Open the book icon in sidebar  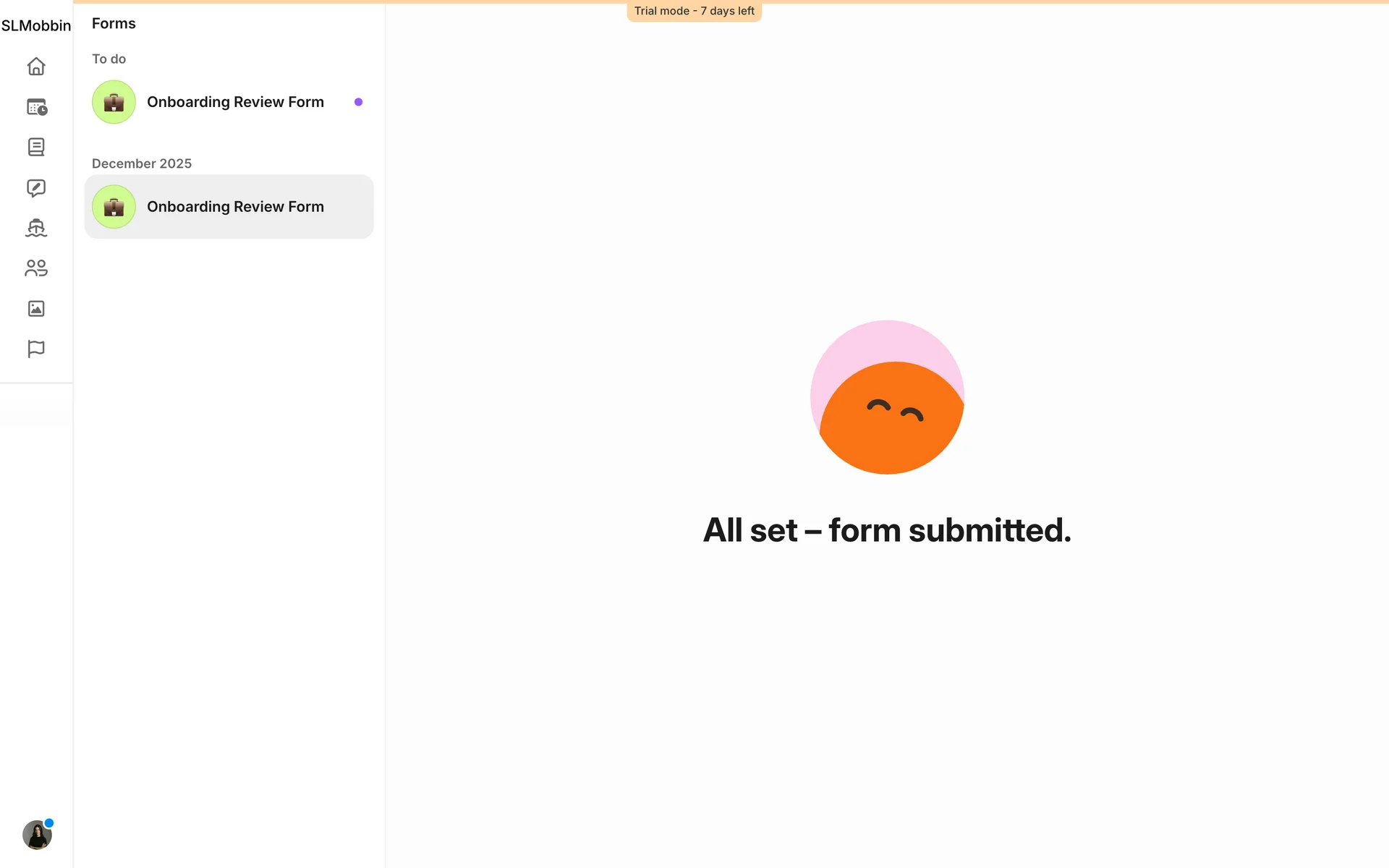pos(36,148)
